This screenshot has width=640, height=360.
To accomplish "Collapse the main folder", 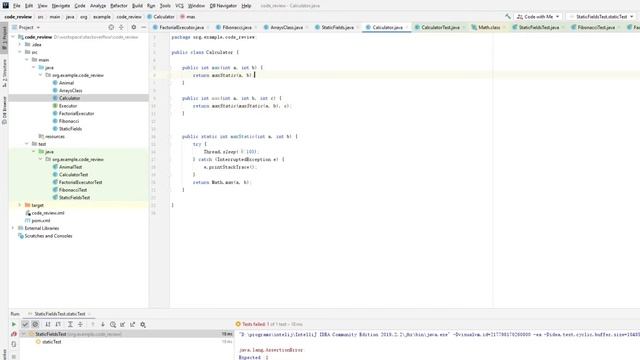I will click(27, 60).
